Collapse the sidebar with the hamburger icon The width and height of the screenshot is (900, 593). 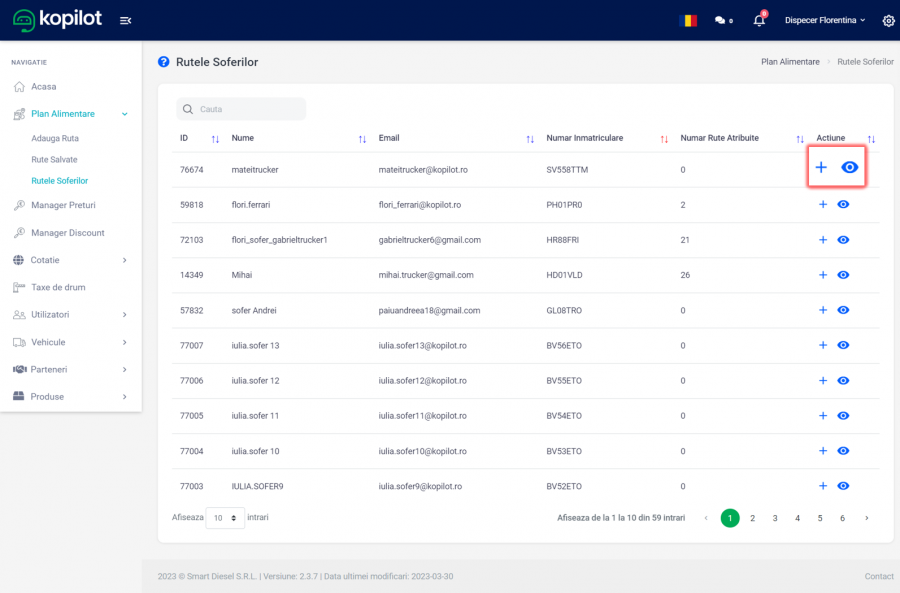(125, 20)
